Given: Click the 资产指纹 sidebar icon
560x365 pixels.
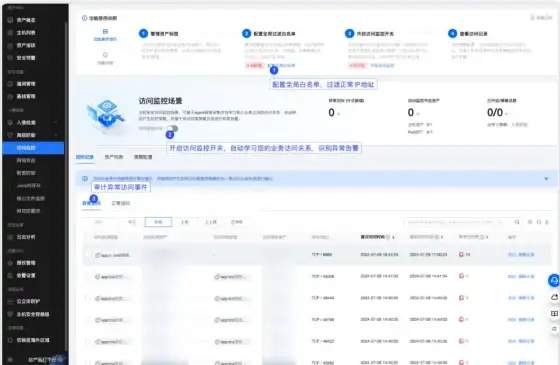Looking at the screenshot, I should (10, 45).
